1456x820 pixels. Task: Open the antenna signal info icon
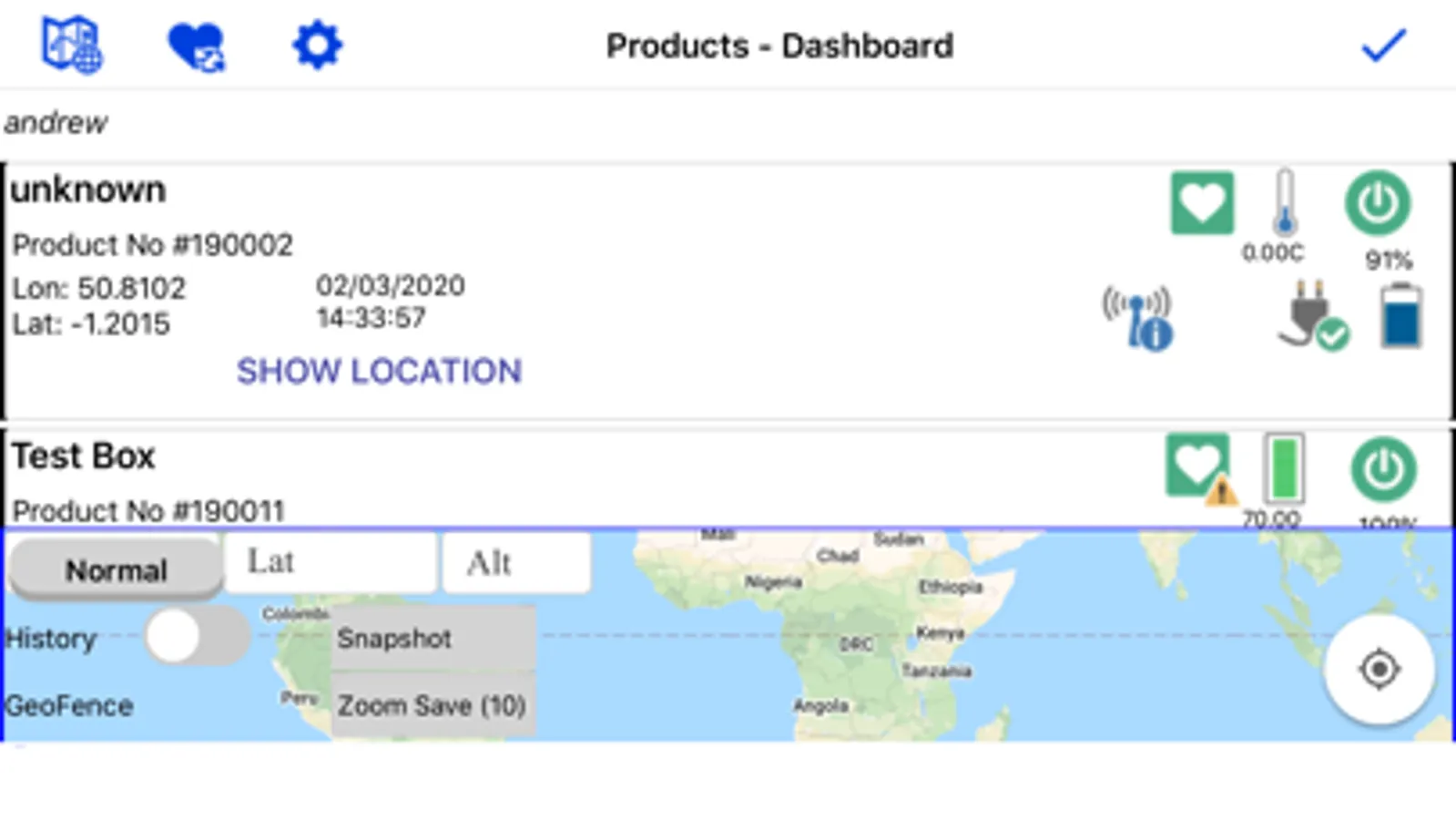coord(1138,319)
